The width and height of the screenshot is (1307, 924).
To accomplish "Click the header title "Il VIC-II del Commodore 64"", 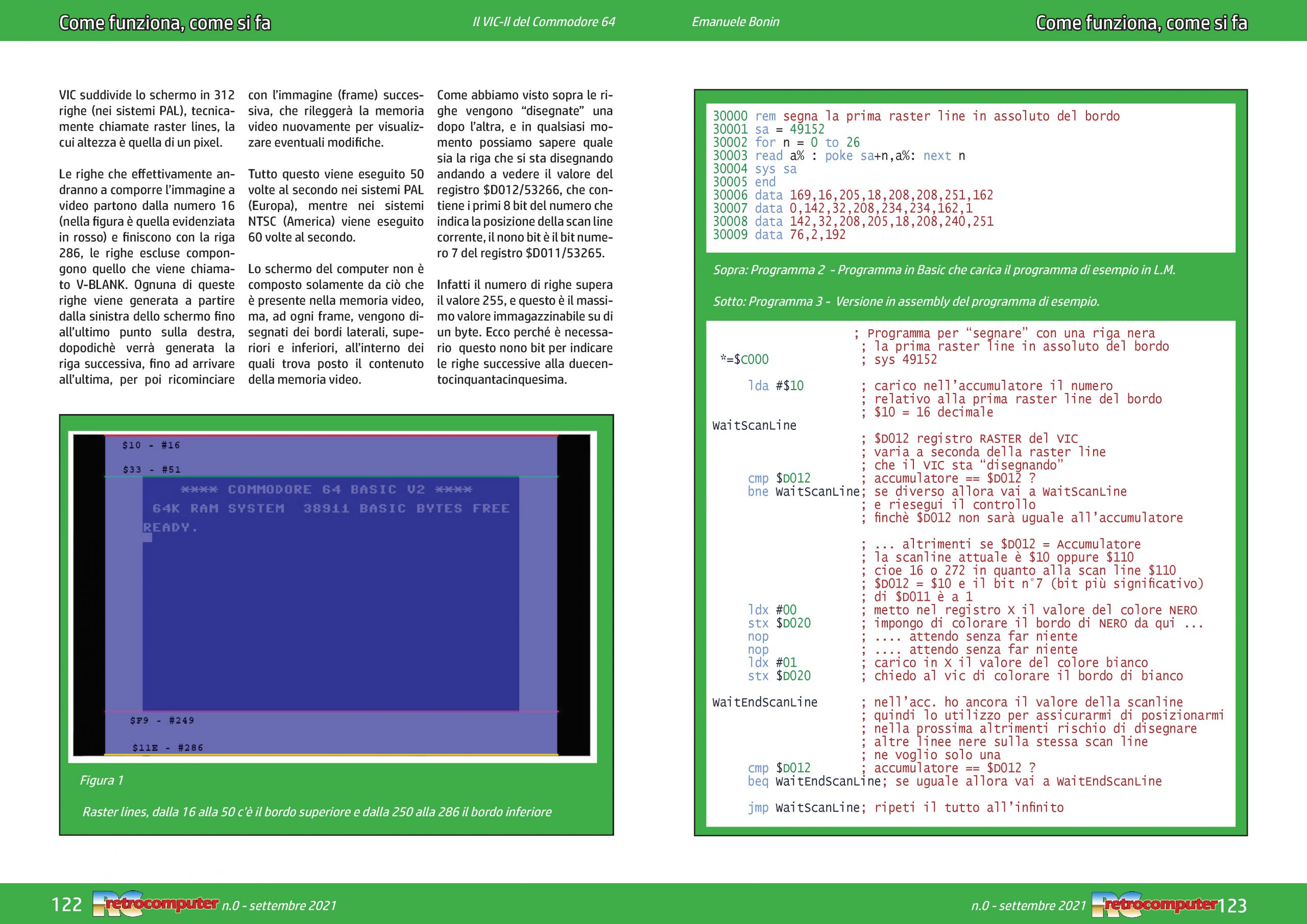I will pos(544,21).
